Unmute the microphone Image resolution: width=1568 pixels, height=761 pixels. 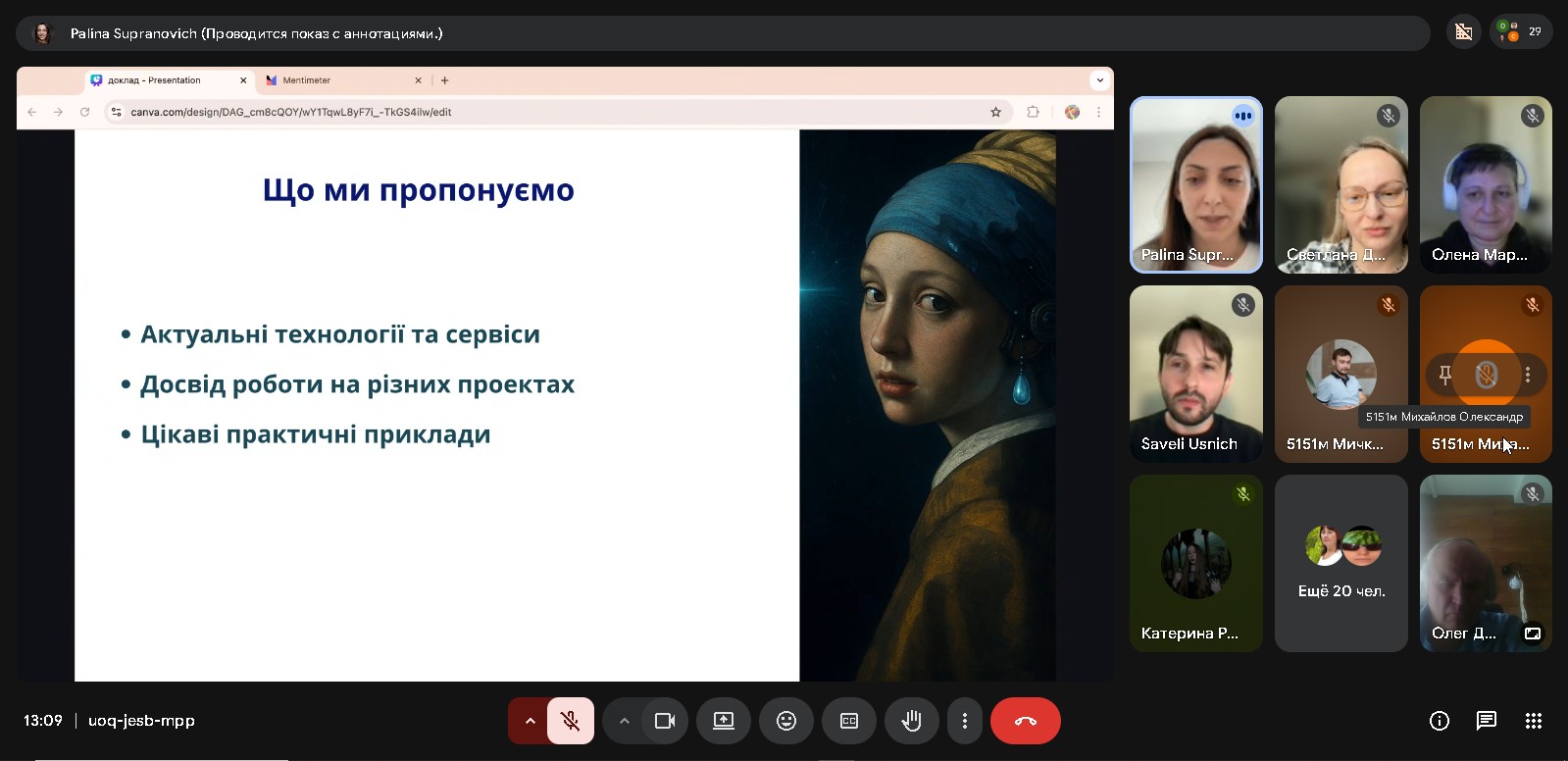click(x=570, y=721)
